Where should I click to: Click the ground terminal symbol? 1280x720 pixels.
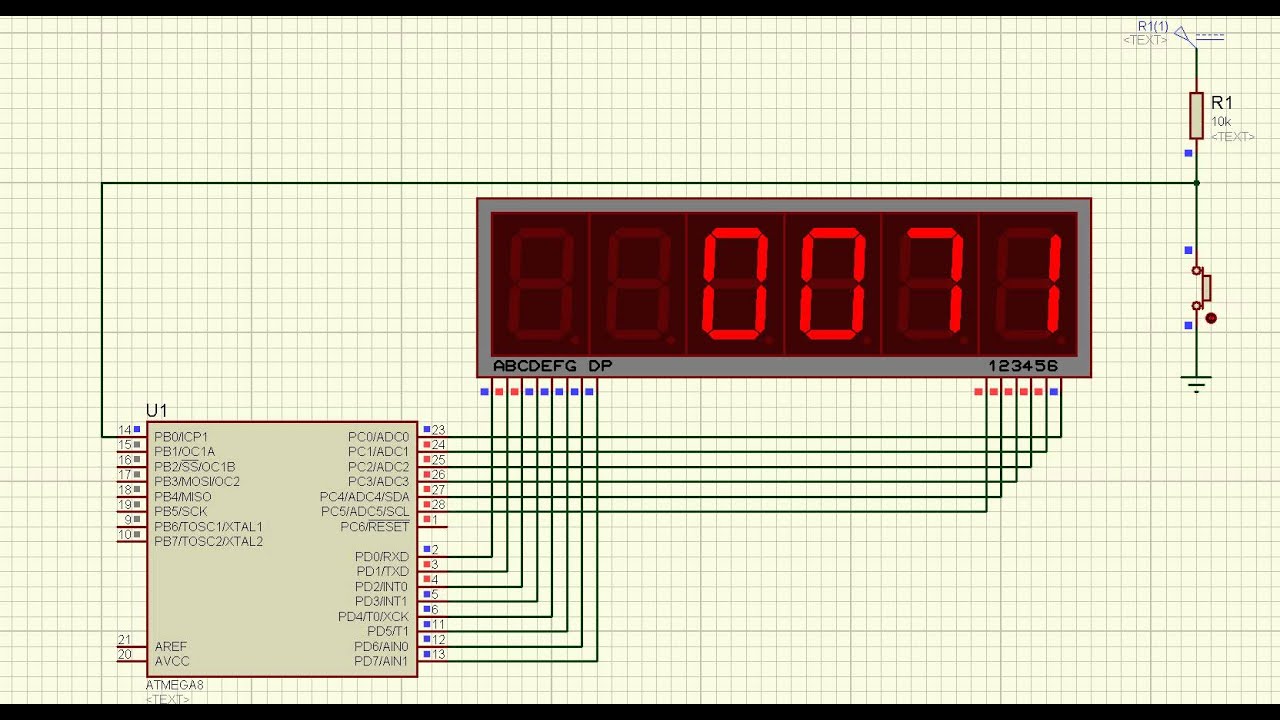(x=1196, y=383)
